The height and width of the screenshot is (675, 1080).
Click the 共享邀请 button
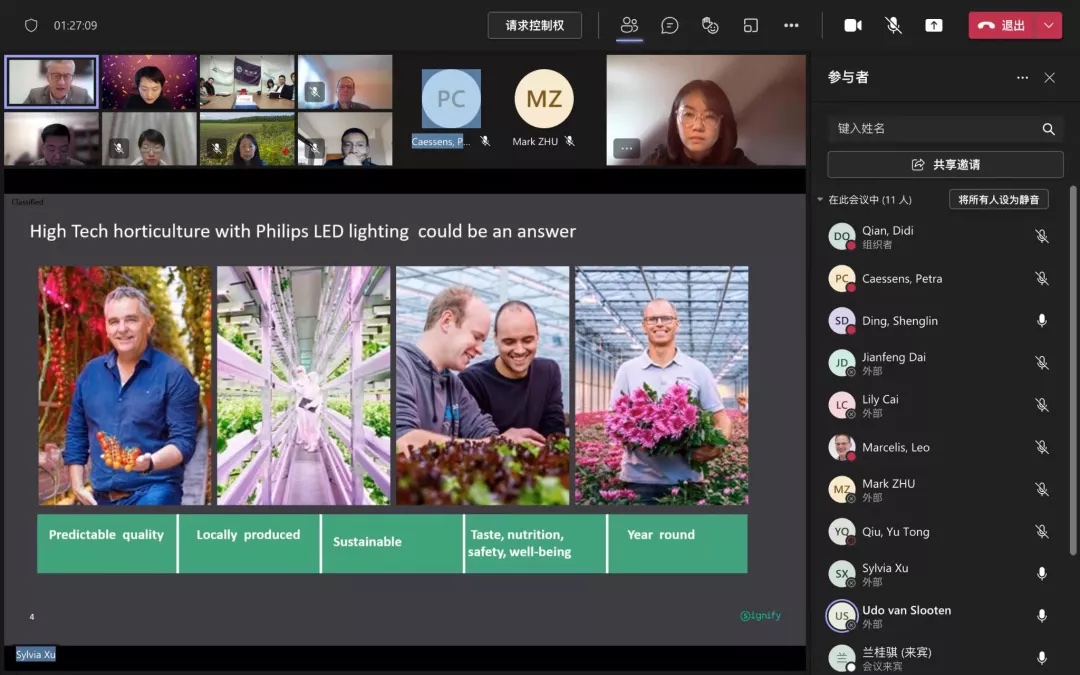tap(945, 165)
